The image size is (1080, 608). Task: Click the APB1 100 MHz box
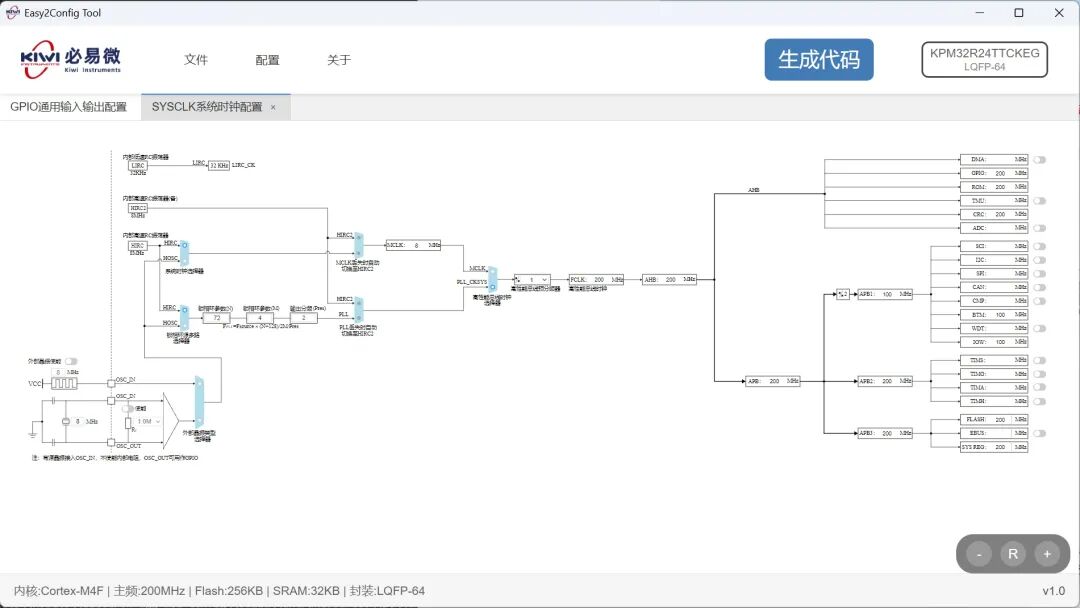885,294
